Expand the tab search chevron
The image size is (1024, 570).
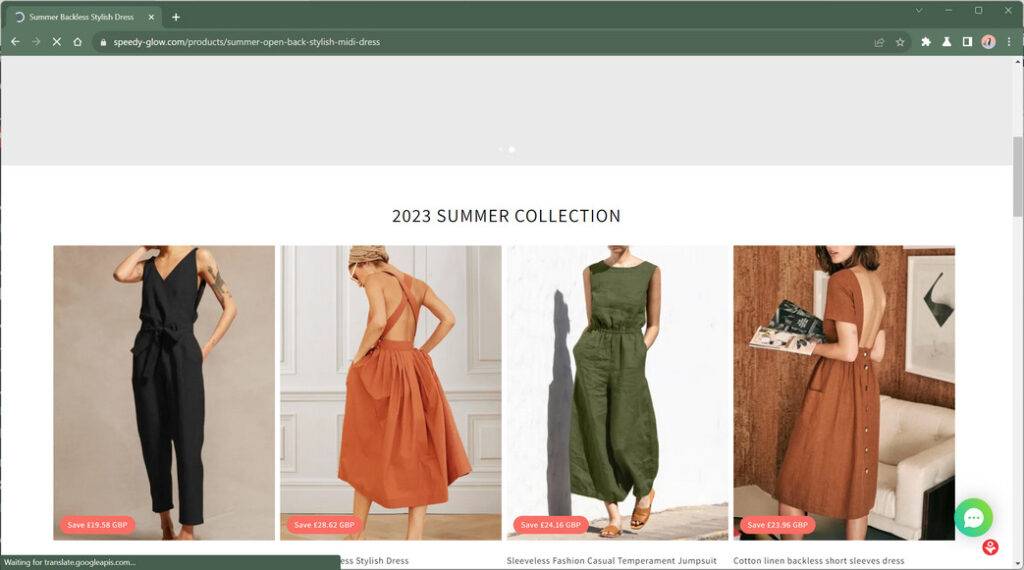pyautogui.click(x=919, y=10)
